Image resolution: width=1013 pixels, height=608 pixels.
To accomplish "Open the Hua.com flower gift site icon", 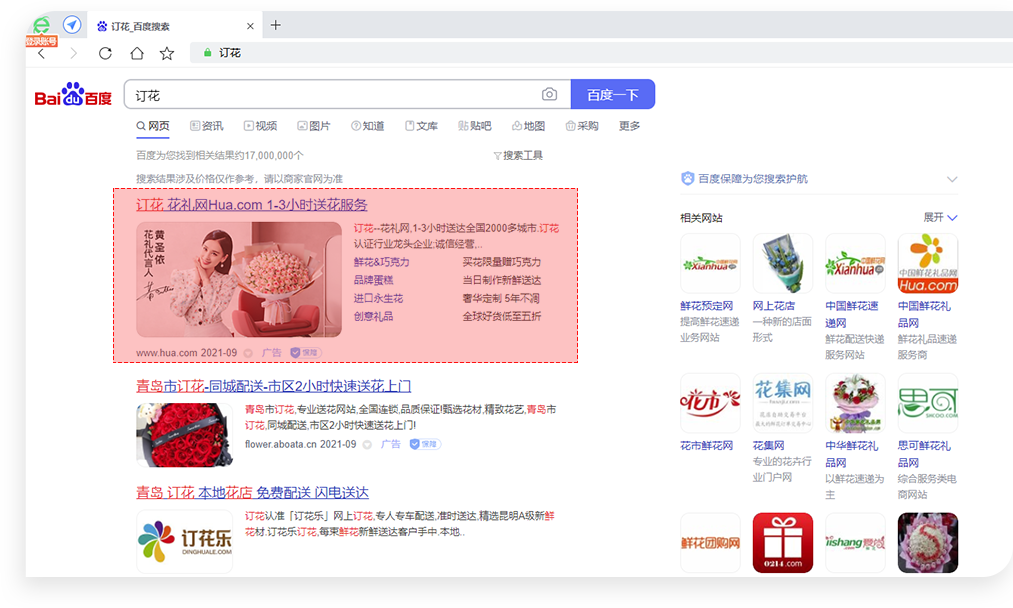I will click(x=927, y=264).
